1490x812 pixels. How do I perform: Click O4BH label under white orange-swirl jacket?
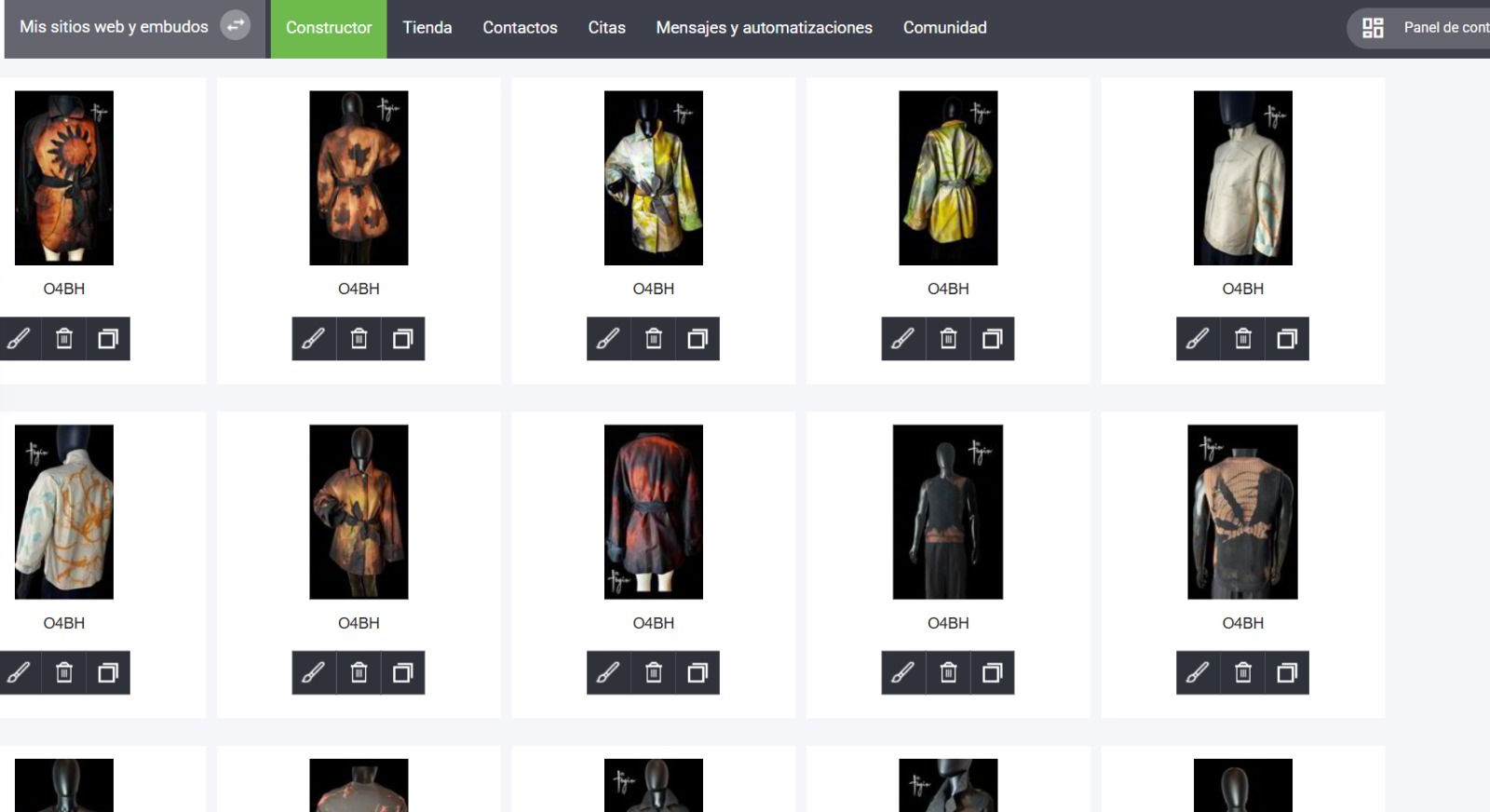pyautogui.click(x=64, y=623)
